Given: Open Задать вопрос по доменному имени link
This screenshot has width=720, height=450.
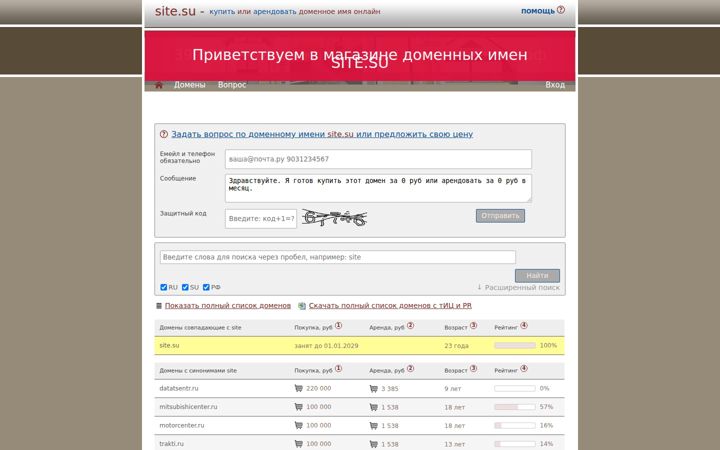Looking at the screenshot, I should point(322,135).
